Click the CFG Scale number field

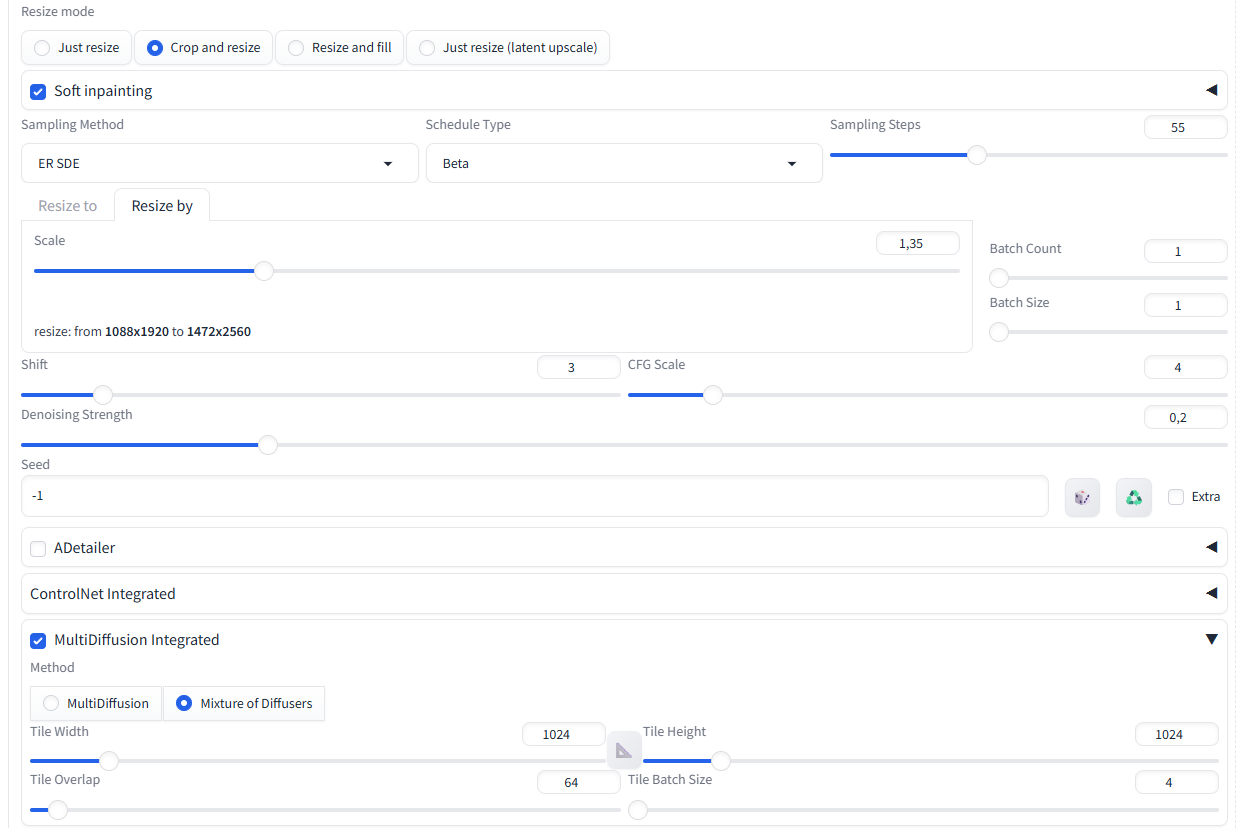click(x=1186, y=367)
